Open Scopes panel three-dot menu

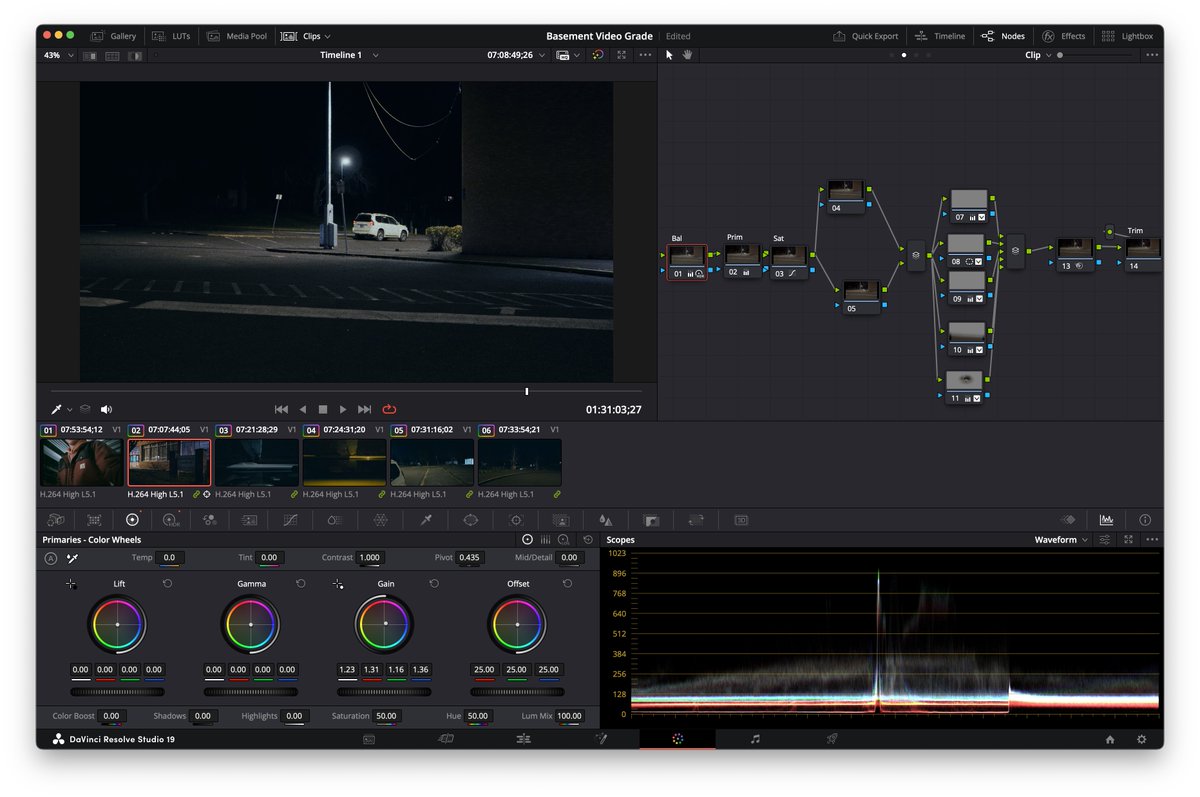pos(1151,539)
